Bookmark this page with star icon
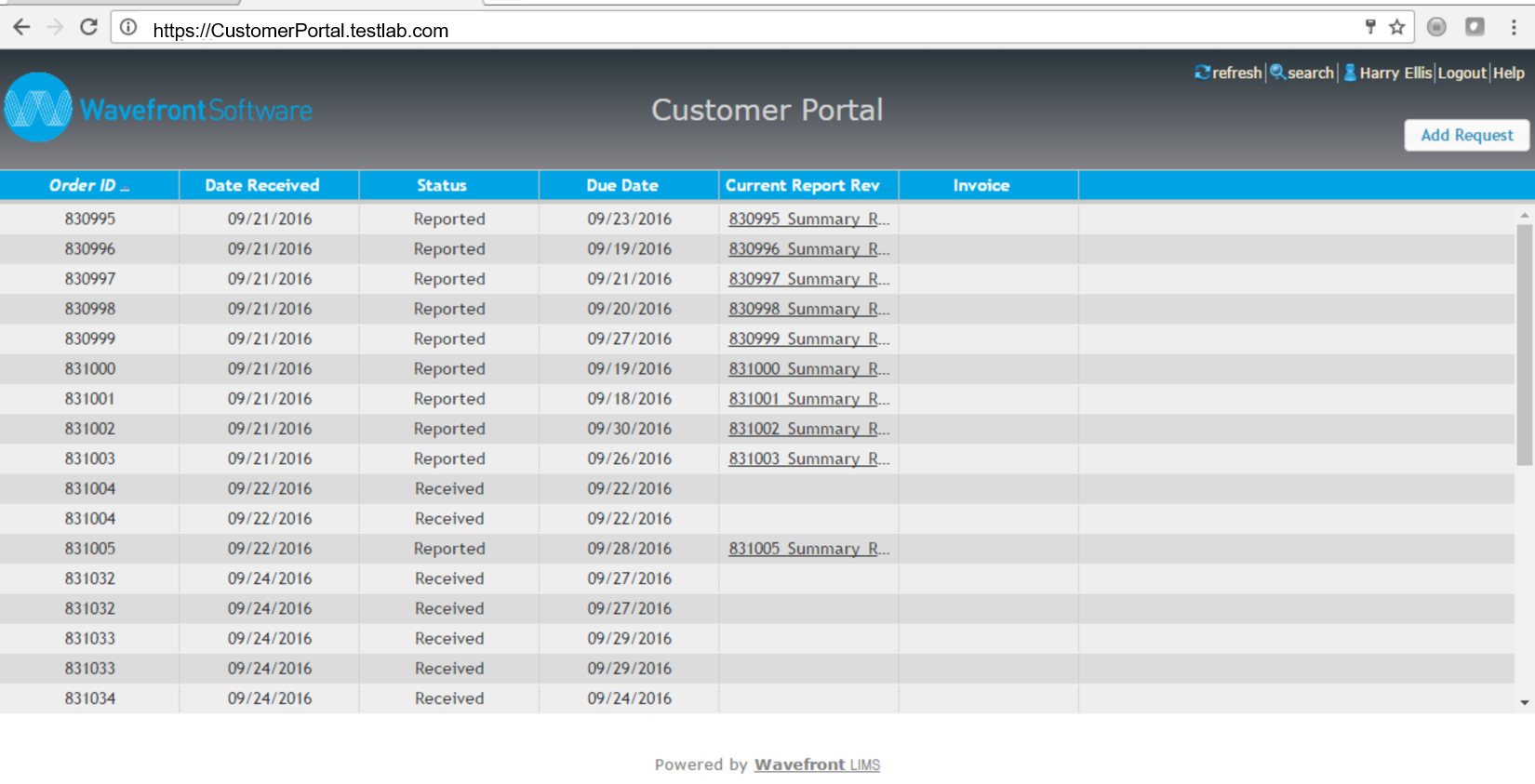The height and width of the screenshot is (784, 1535). tap(1396, 27)
